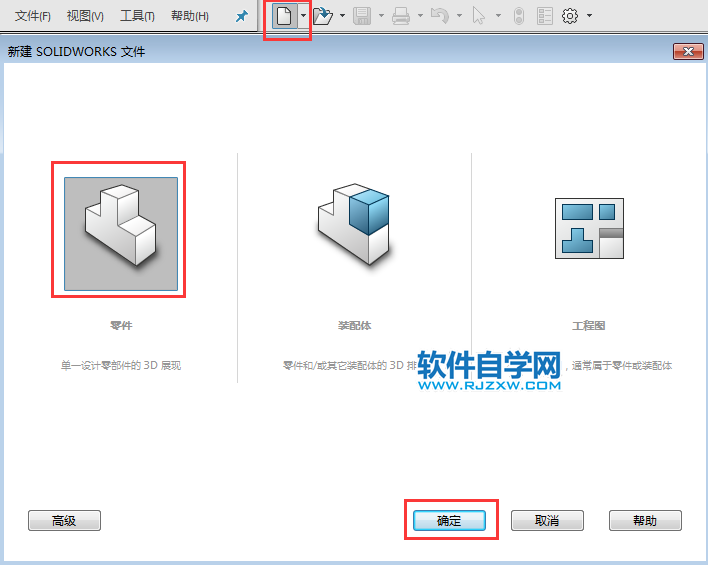Click the 工程图 label text

pyautogui.click(x=588, y=326)
